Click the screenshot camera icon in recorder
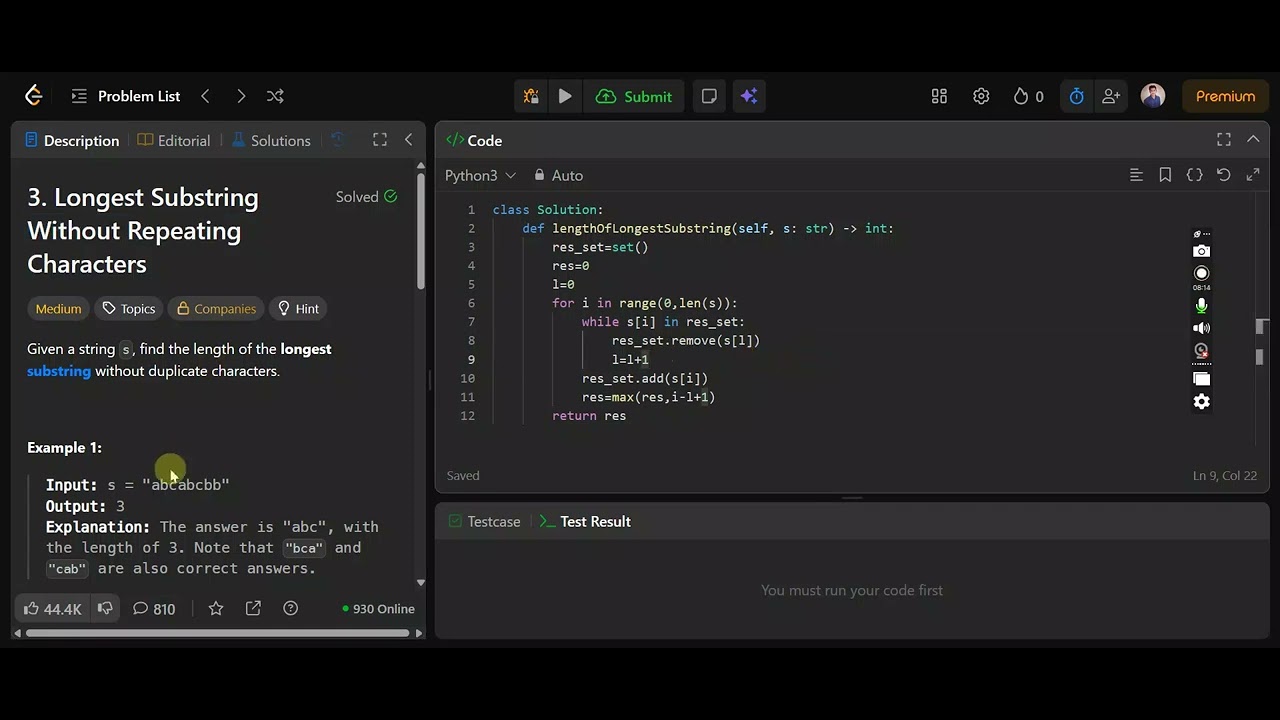 (x=1202, y=251)
